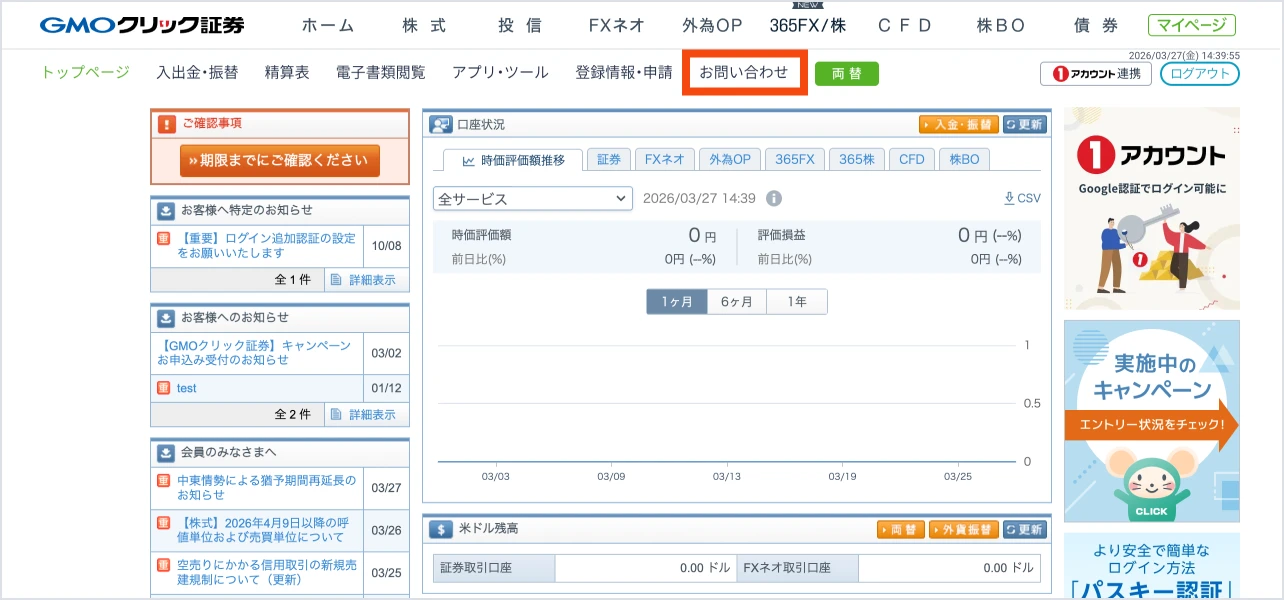Viewport: 1284px width, 600px height.
Task: Download account data via CSV icon
Action: 1022,198
